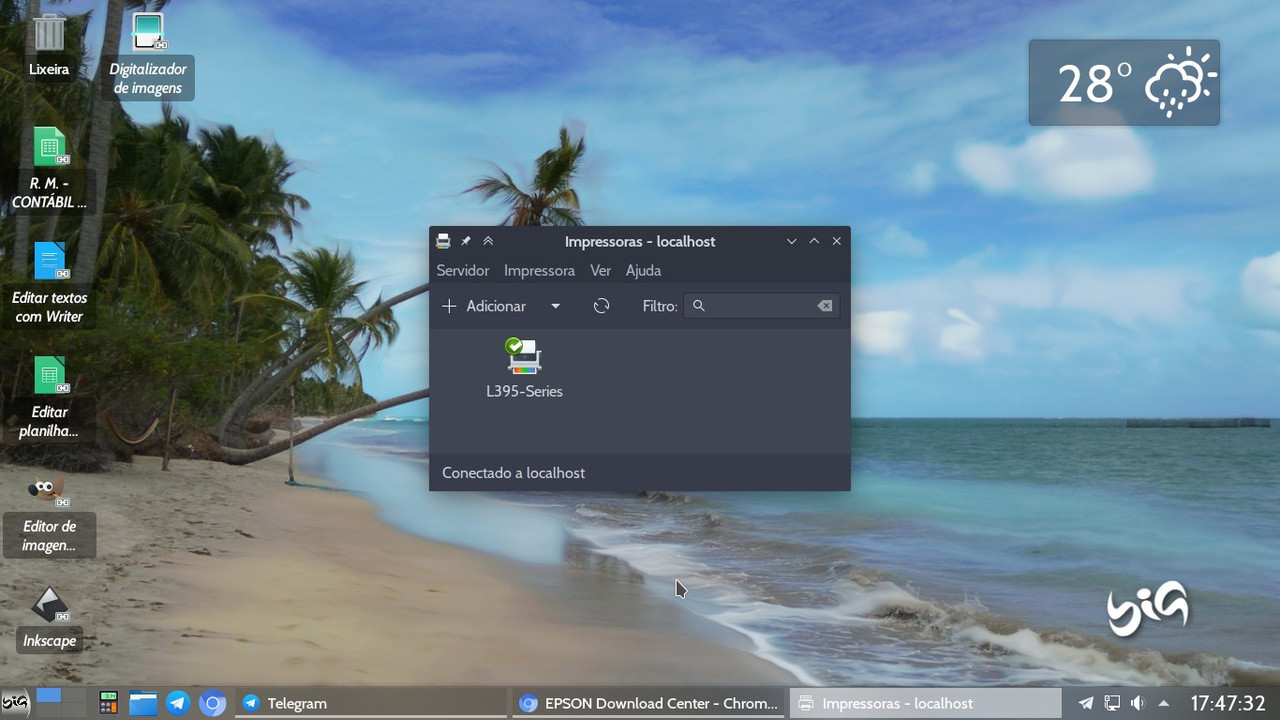The width and height of the screenshot is (1280, 720).
Task: Click 'Conectado a localhost' status text
Action: (x=513, y=472)
